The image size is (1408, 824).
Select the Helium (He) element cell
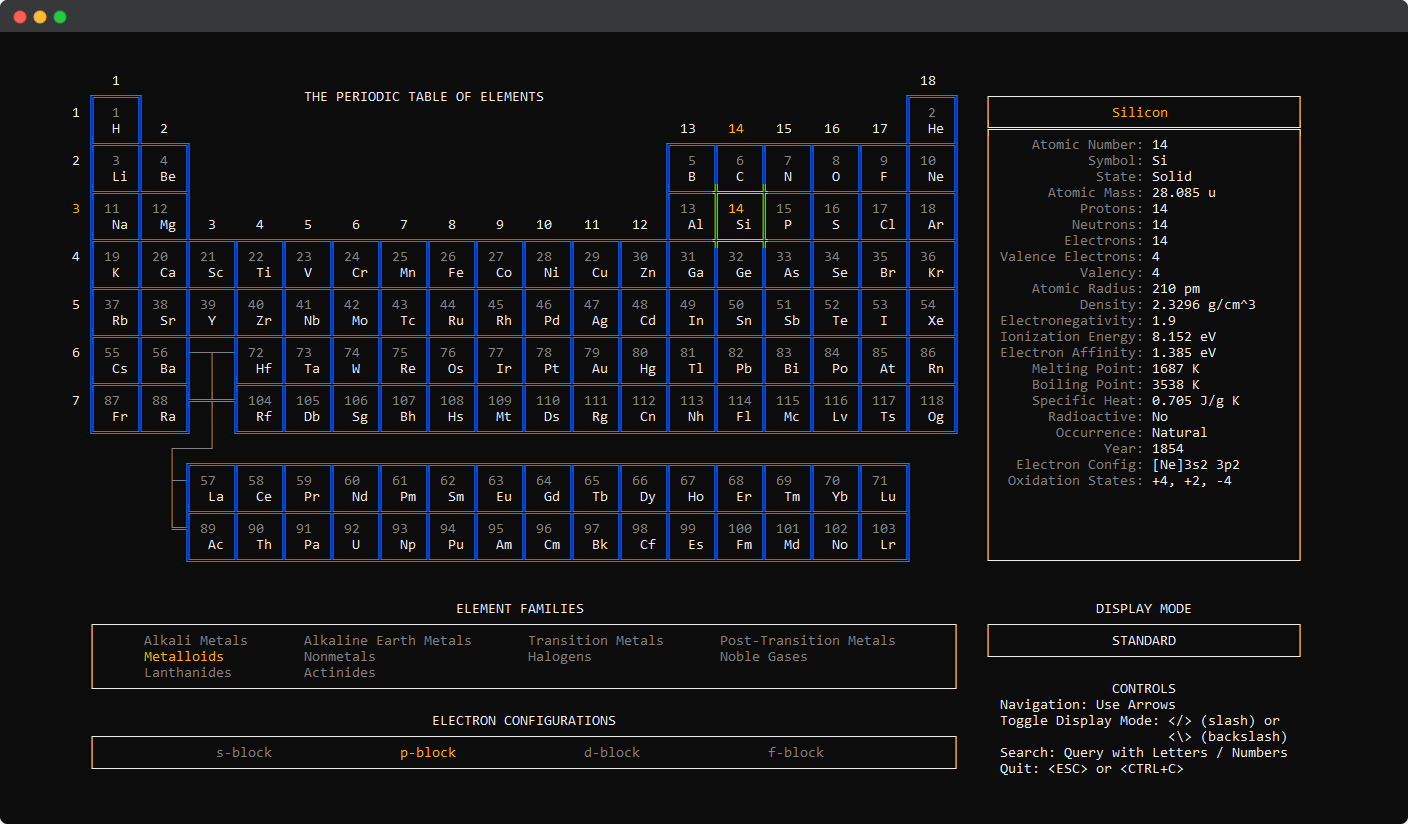[x=932, y=120]
